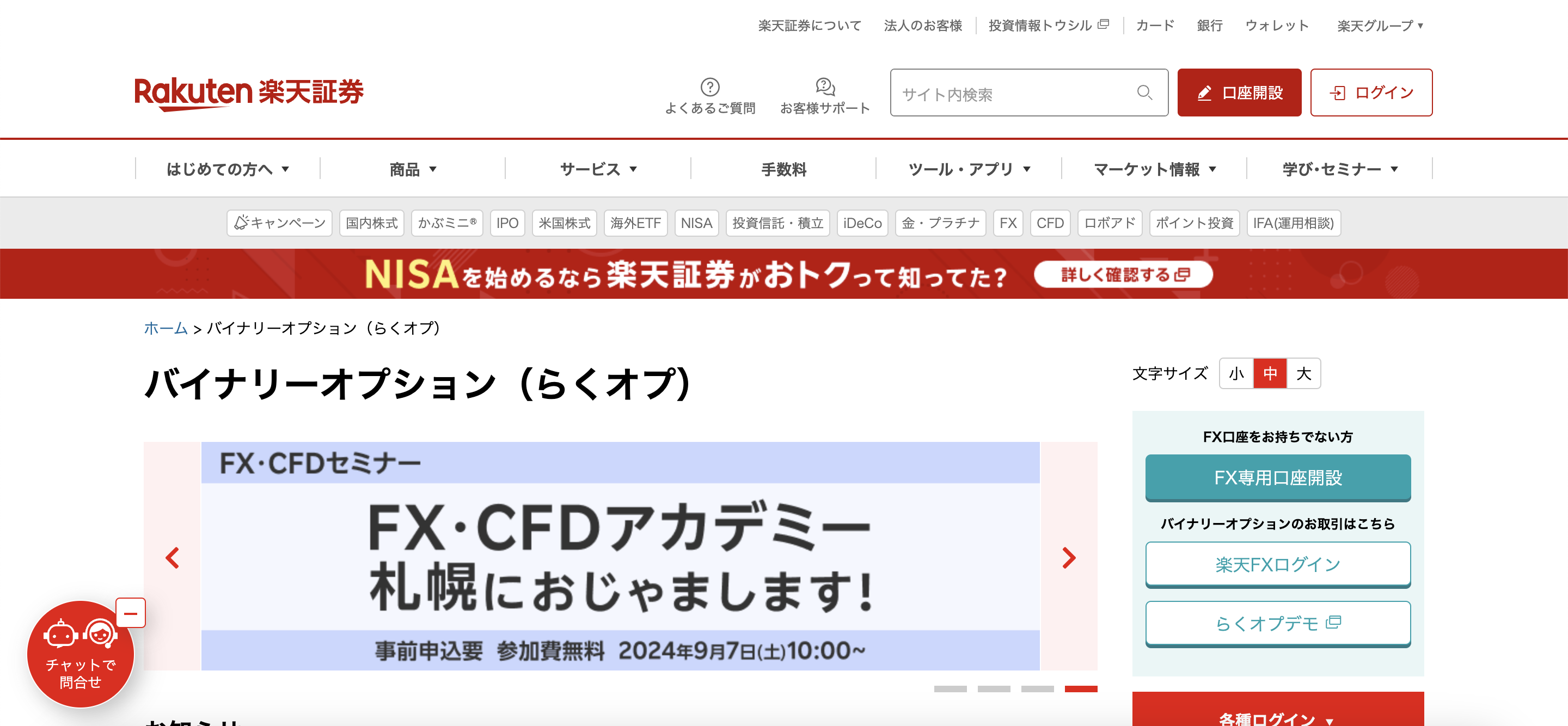
Task: Select second carousel indicator dash
Action: click(994, 689)
